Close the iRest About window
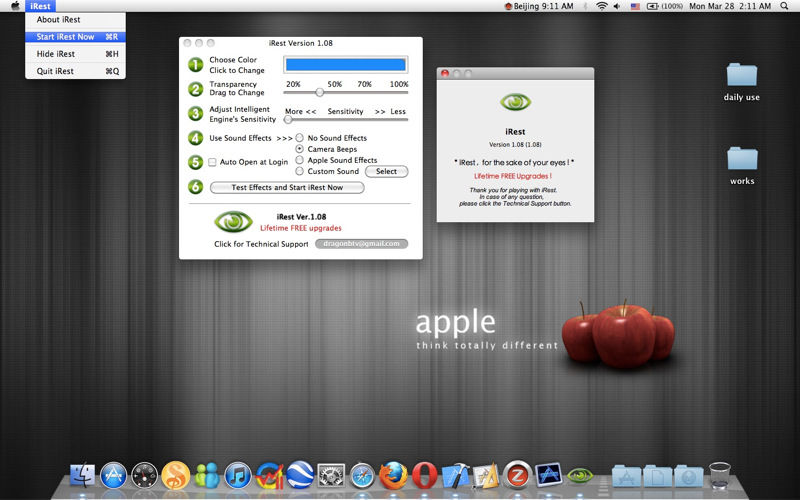The image size is (800, 500). 445,73
